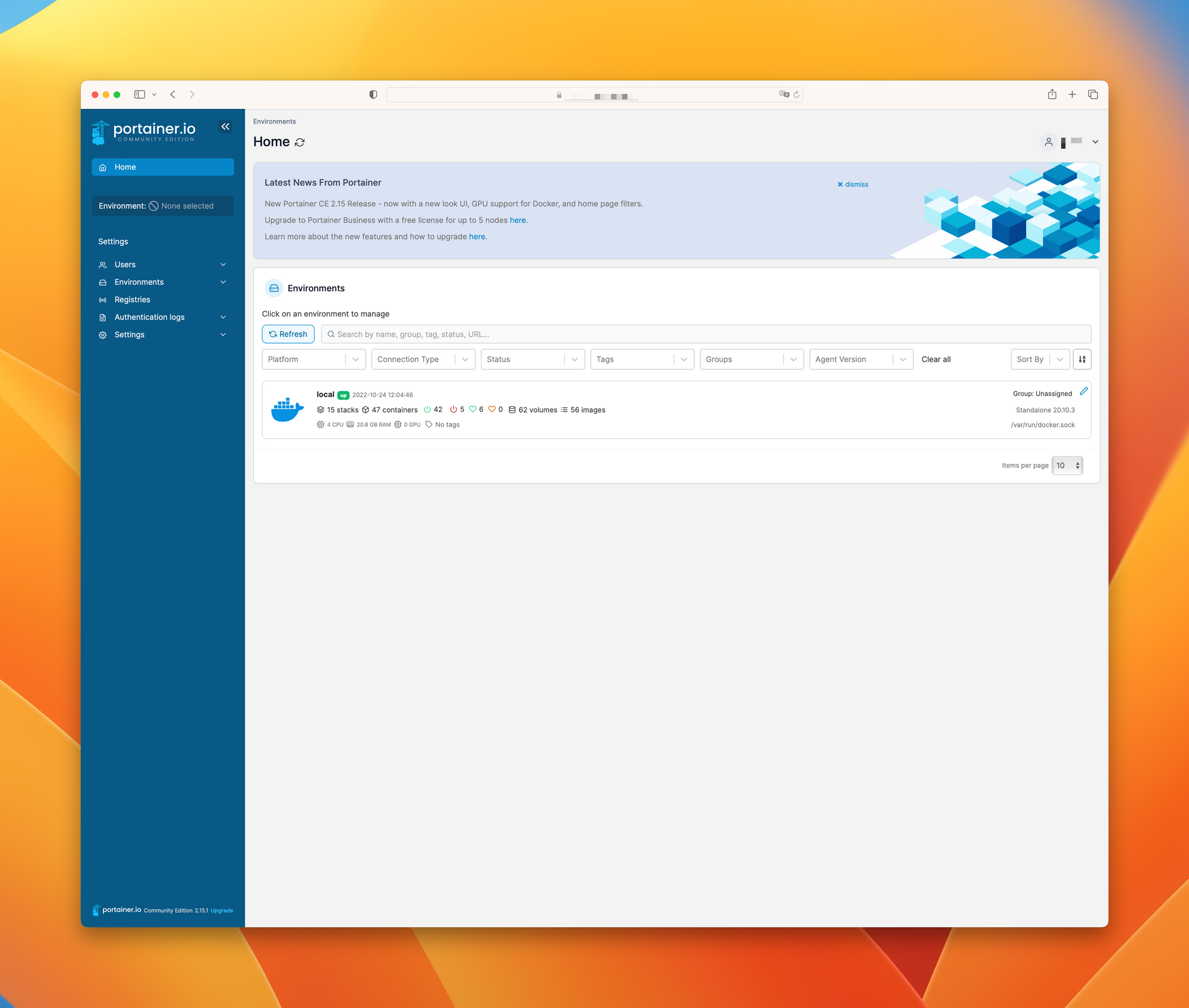Screen dimensions: 1189x1008
Task: Click '/var/run/docker.sock' text
Action: tap(1043, 425)
